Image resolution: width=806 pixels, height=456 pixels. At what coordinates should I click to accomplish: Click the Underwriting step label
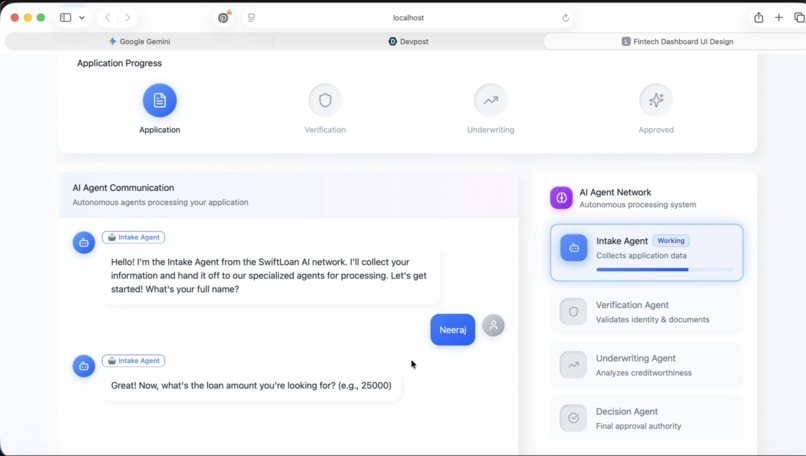coord(490,130)
